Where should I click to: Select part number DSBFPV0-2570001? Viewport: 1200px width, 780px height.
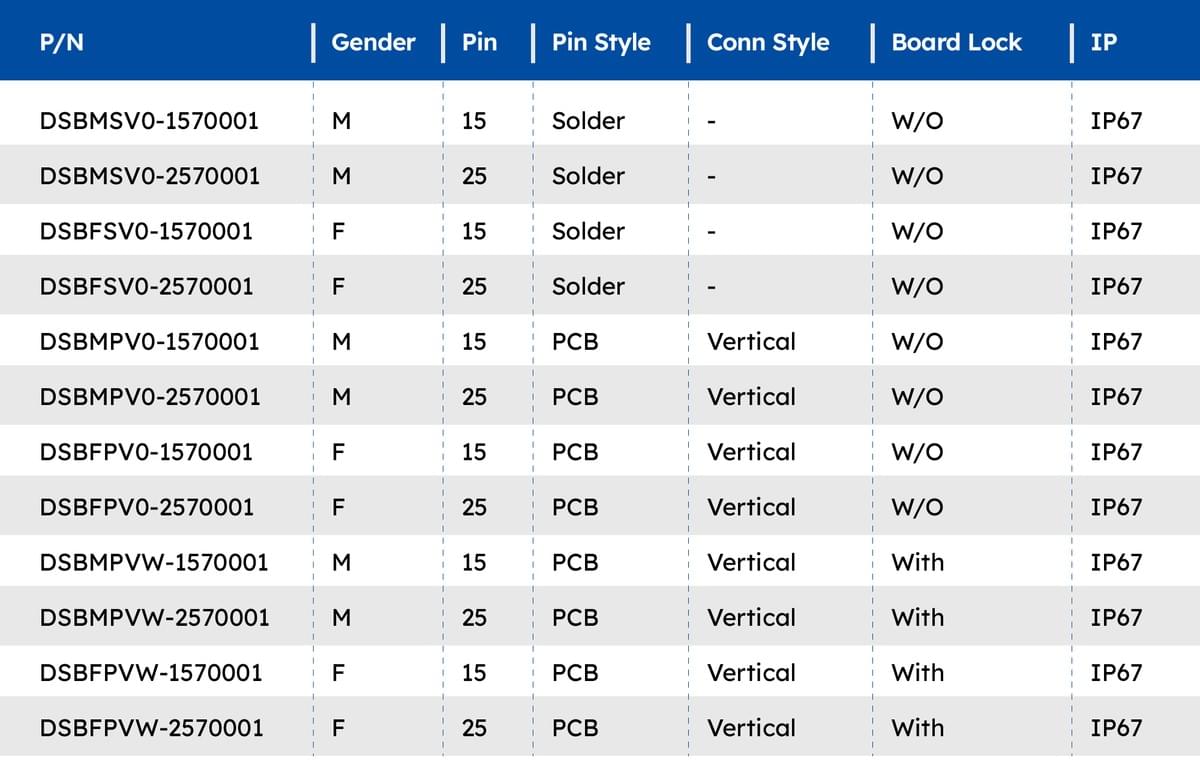(146, 507)
